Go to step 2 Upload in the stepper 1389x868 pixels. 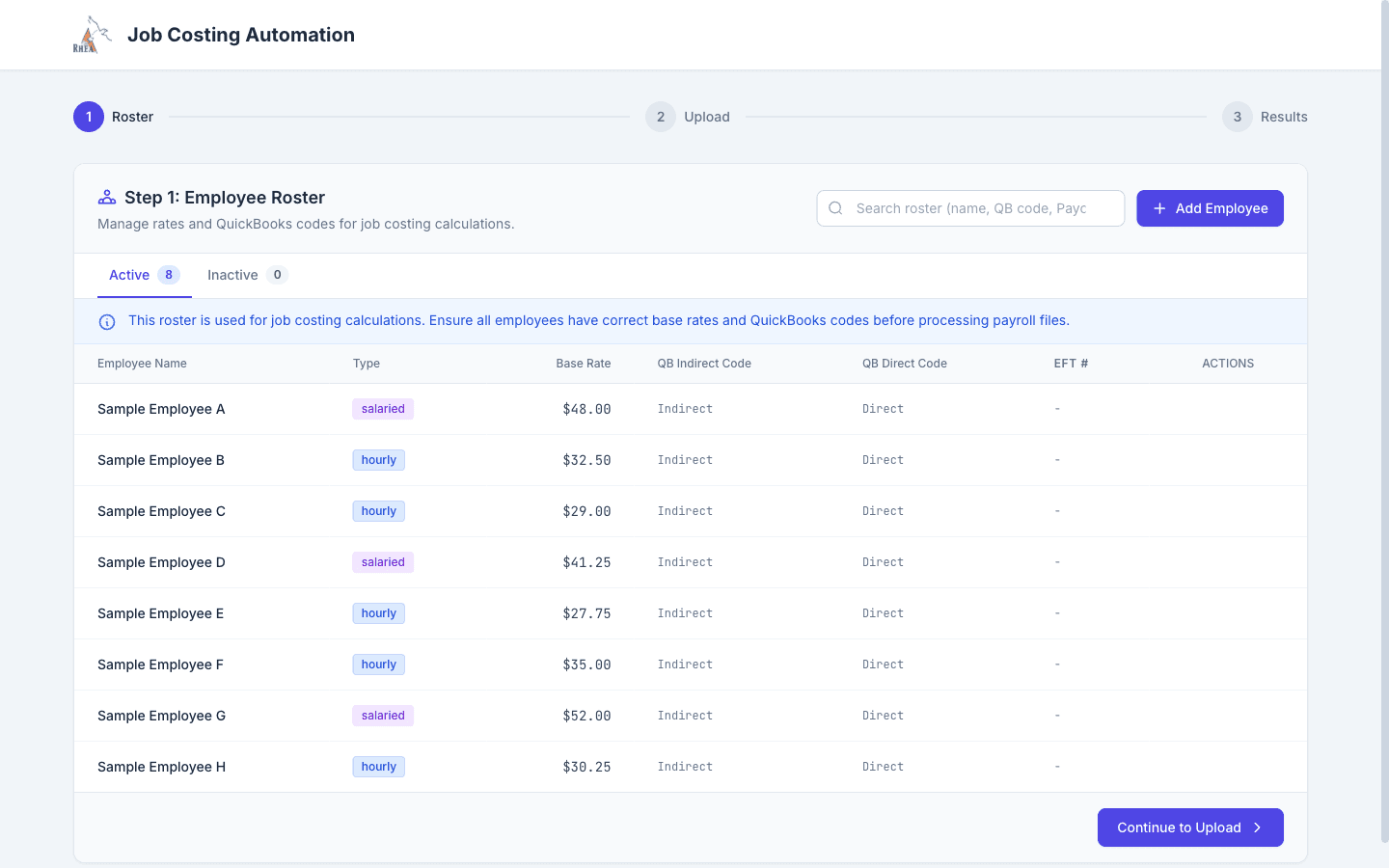coord(688,117)
